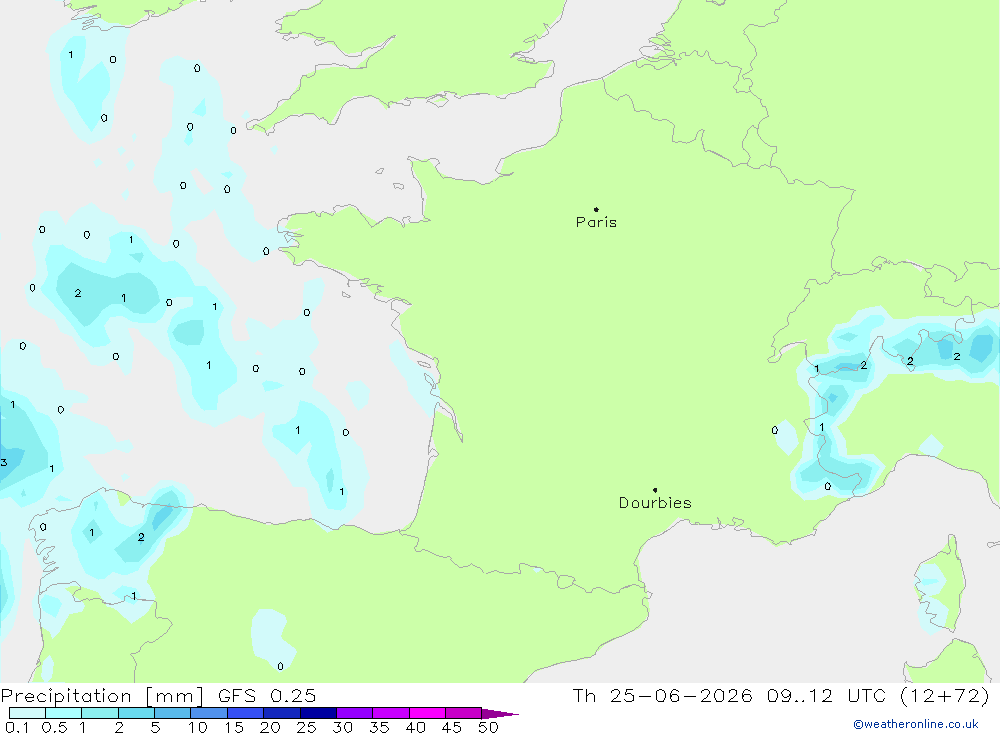The height and width of the screenshot is (733, 1000).
Task: Click the legend value '25'
Action: [307, 727]
